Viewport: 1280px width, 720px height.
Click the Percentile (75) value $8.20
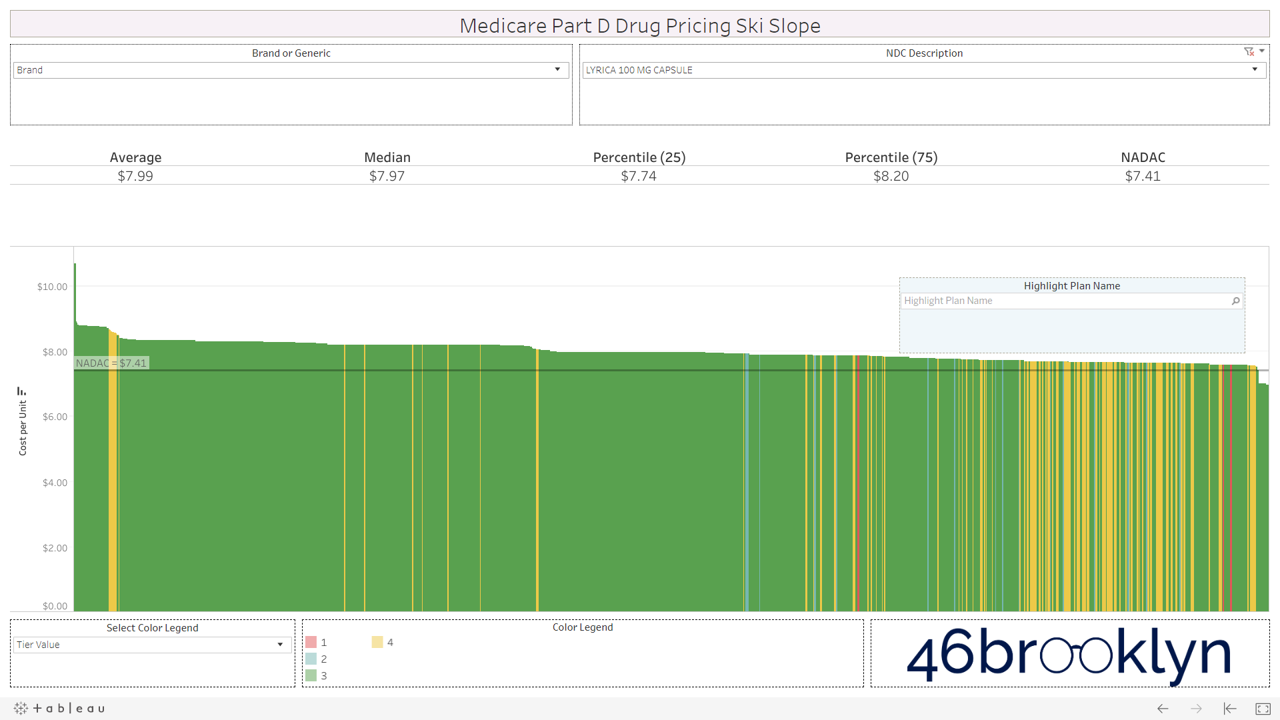(x=891, y=176)
